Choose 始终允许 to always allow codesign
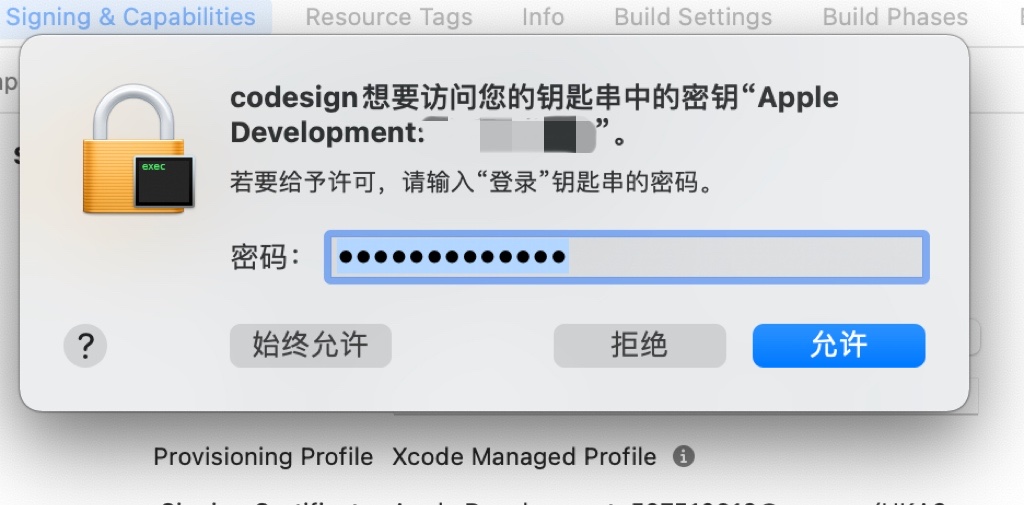The height and width of the screenshot is (505, 1024). [x=311, y=346]
